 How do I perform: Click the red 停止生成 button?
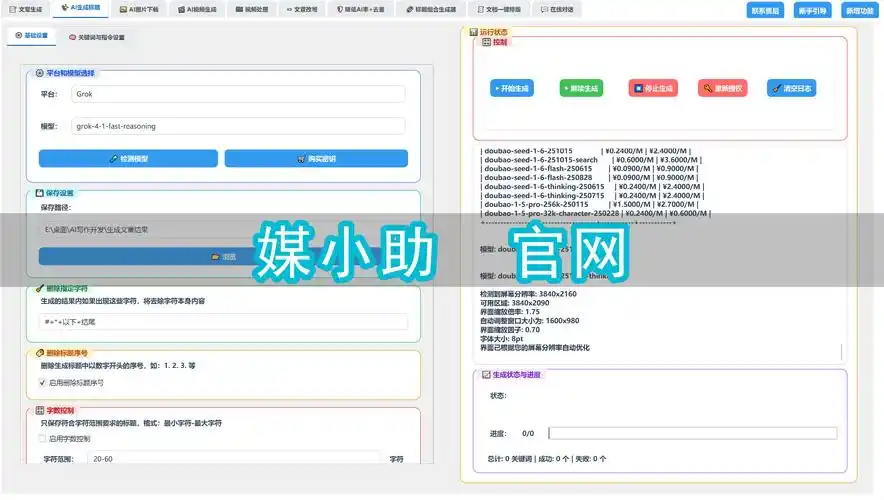click(x=653, y=89)
